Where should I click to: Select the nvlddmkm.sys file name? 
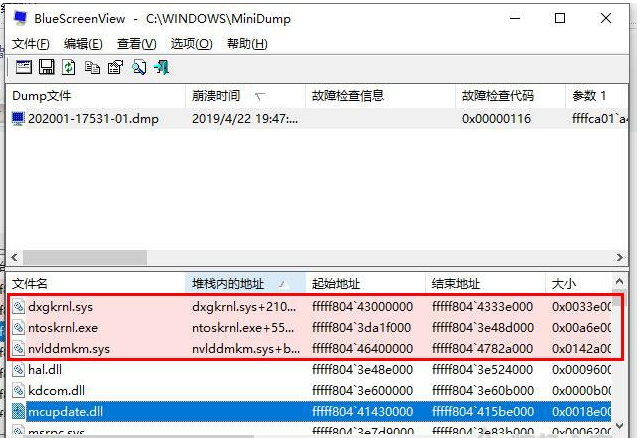click(x=69, y=349)
